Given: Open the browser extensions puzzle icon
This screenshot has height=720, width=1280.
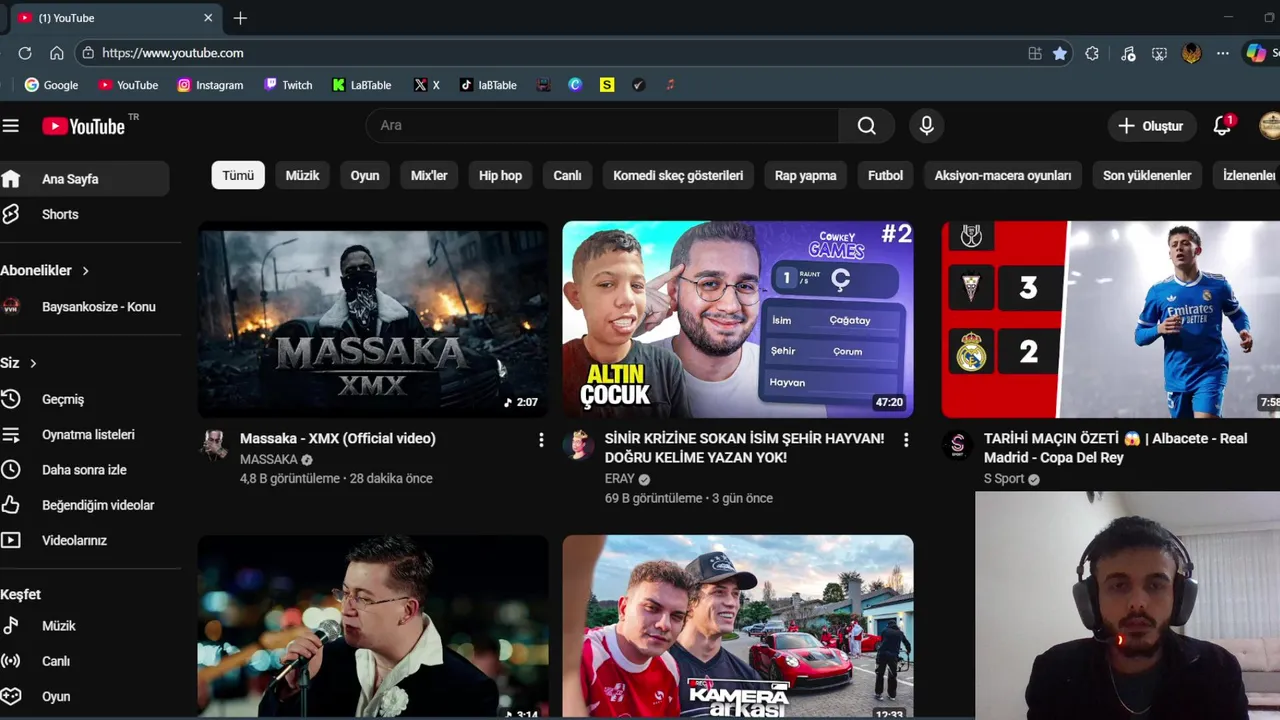Looking at the screenshot, I should (x=1092, y=54).
